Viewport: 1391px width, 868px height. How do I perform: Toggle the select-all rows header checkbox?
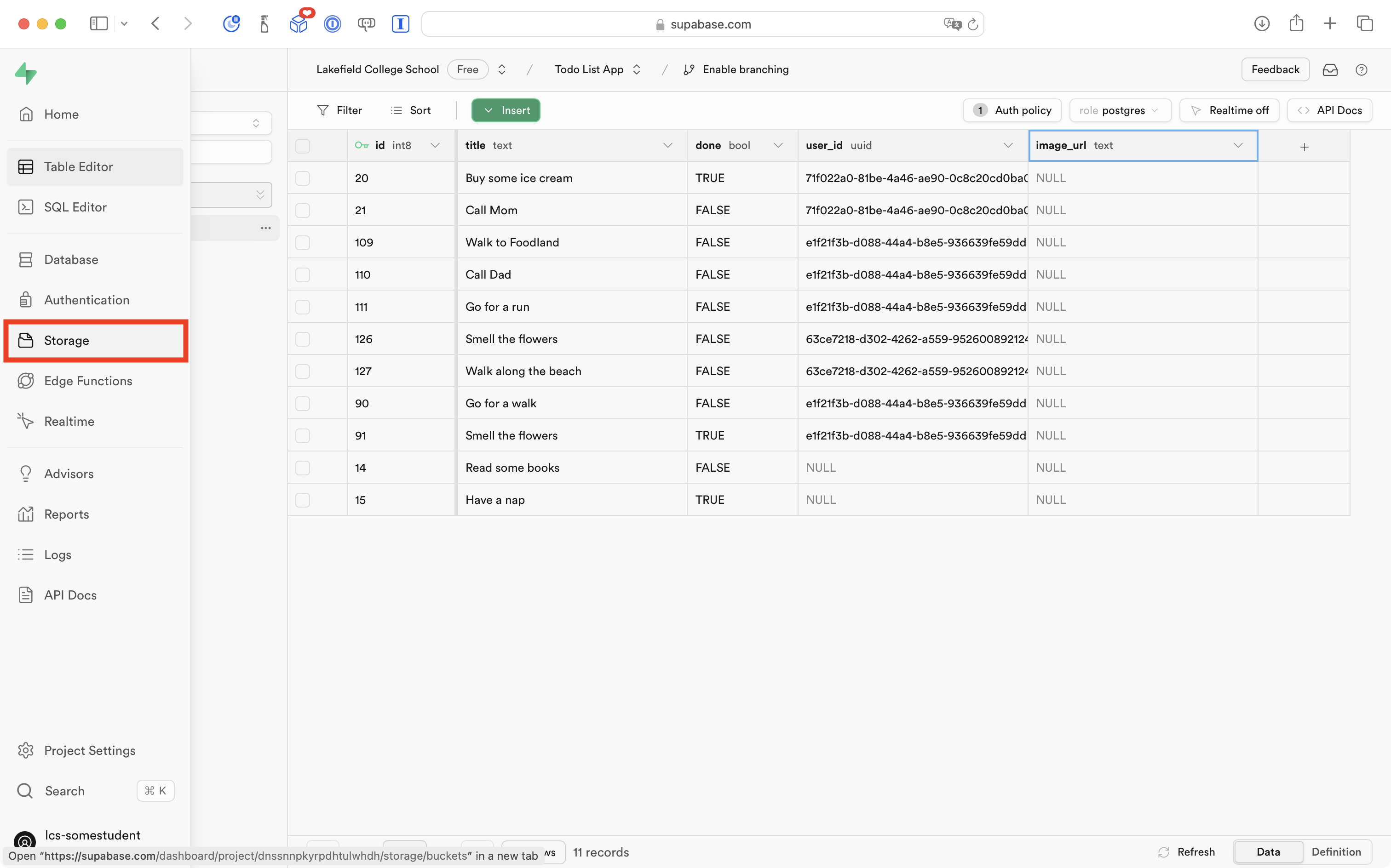point(303,146)
